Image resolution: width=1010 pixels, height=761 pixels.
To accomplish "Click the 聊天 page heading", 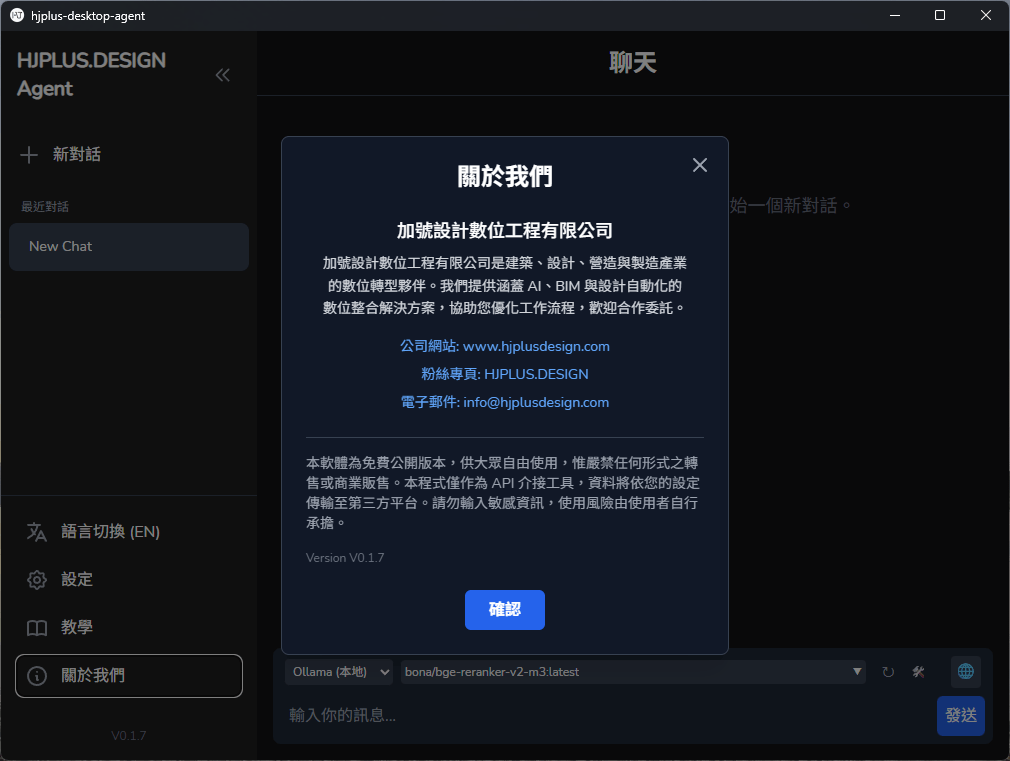I will click(x=633, y=63).
